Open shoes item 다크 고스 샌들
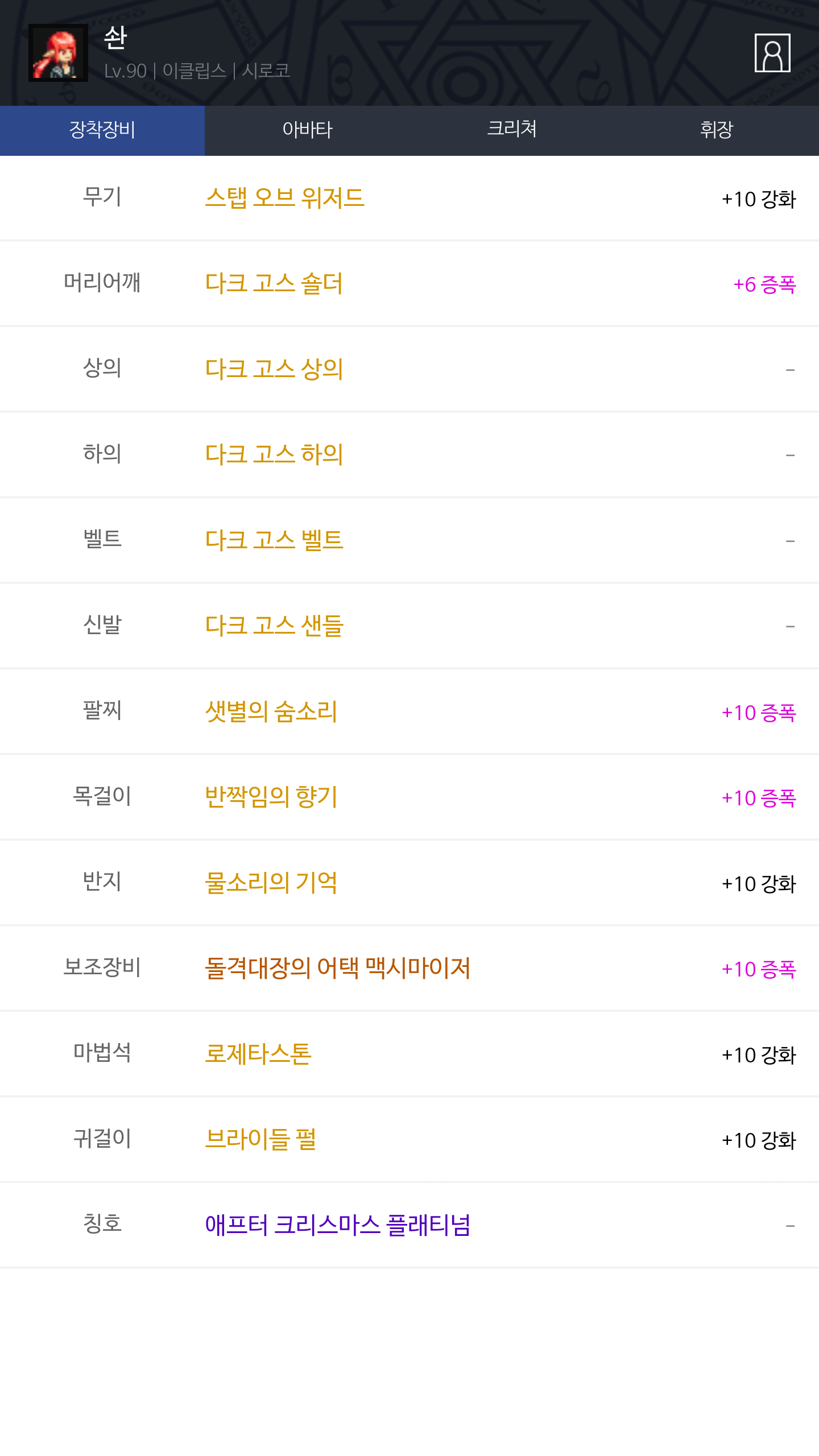The image size is (819, 1456). click(x=274, y=625)
